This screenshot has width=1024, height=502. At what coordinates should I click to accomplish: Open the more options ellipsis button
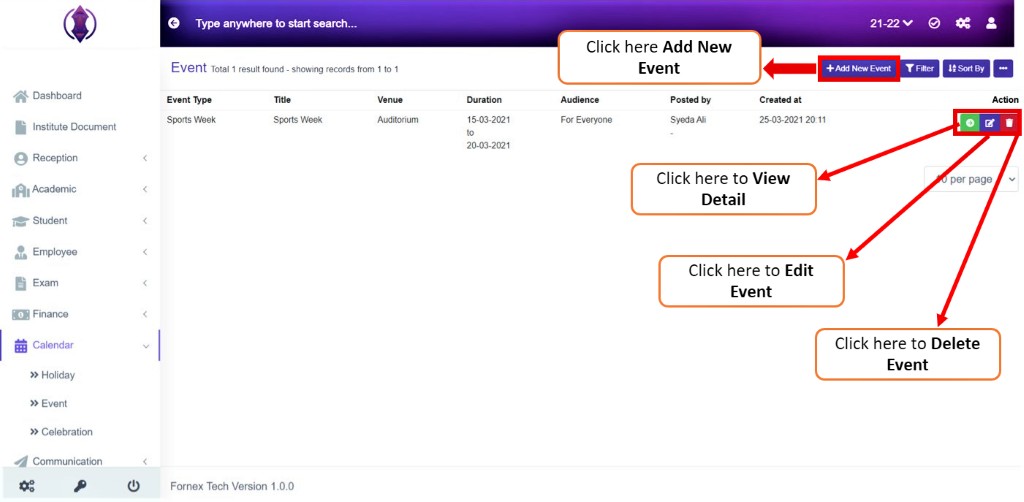point(1004,69)
